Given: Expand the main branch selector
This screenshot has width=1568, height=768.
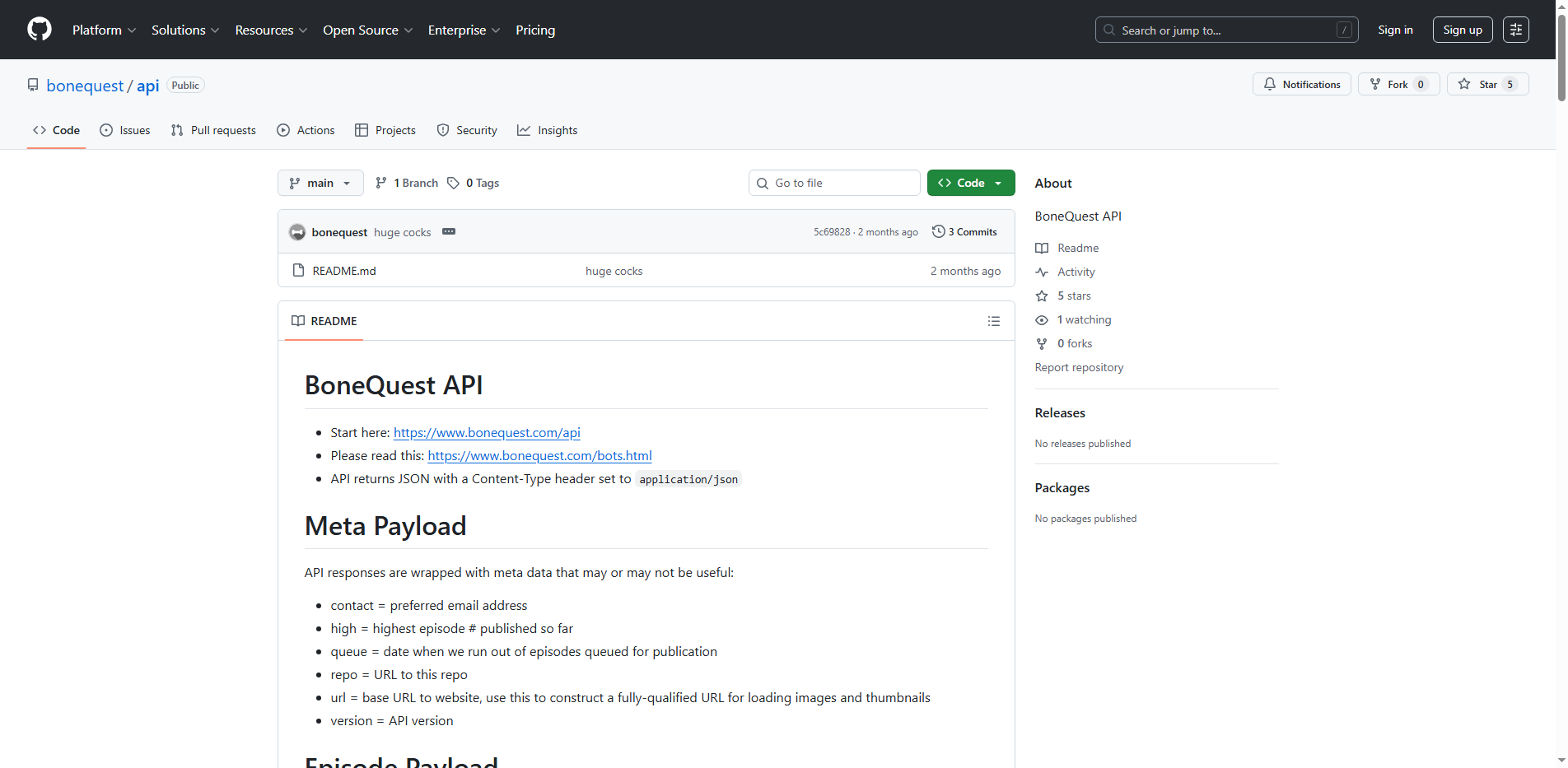Looking at the screenshot, I should pyautogui.click(x=320, y=183).
